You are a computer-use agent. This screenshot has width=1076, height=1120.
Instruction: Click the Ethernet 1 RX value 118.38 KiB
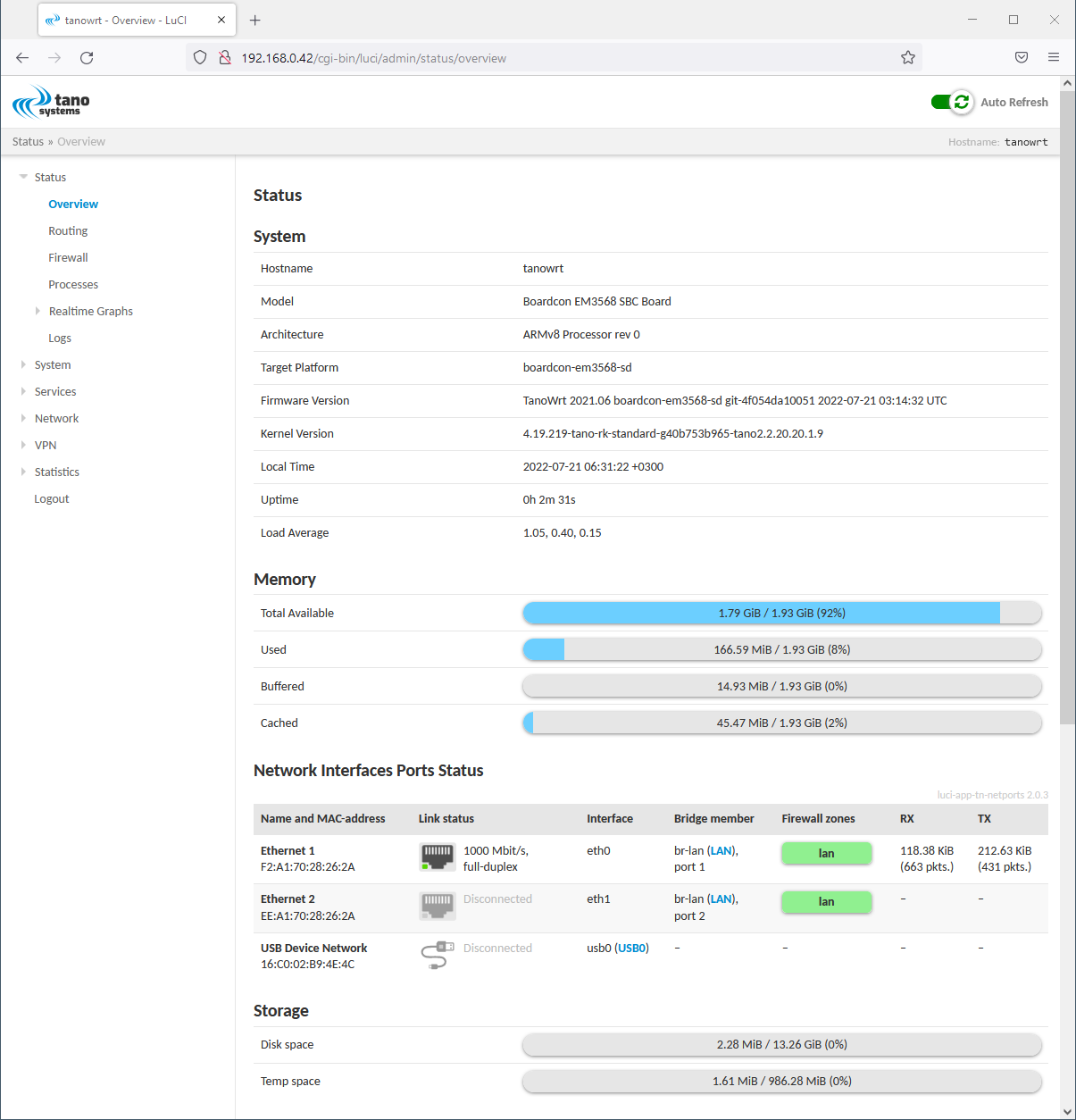click(x=927, y=851)
